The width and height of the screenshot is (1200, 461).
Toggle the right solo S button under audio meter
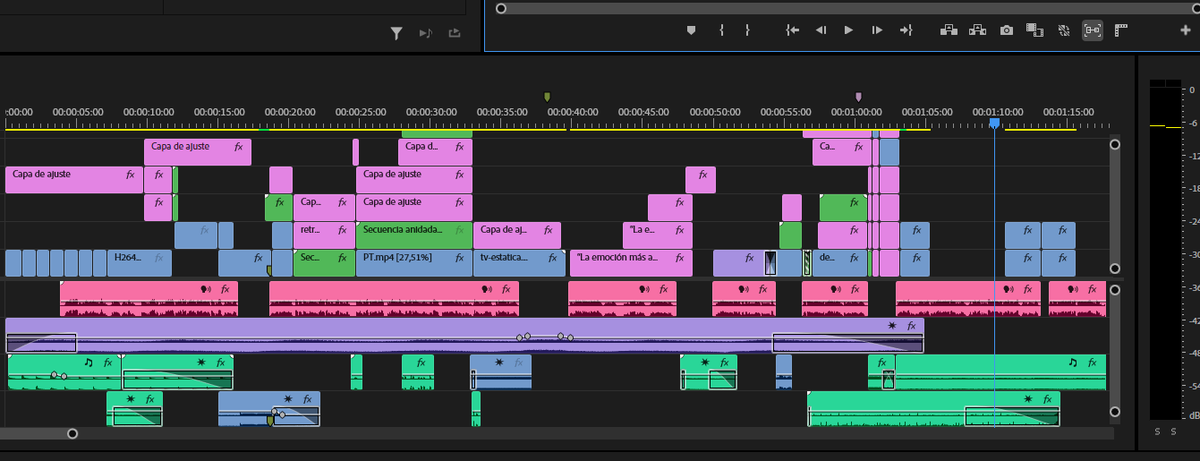(1173, 431)
